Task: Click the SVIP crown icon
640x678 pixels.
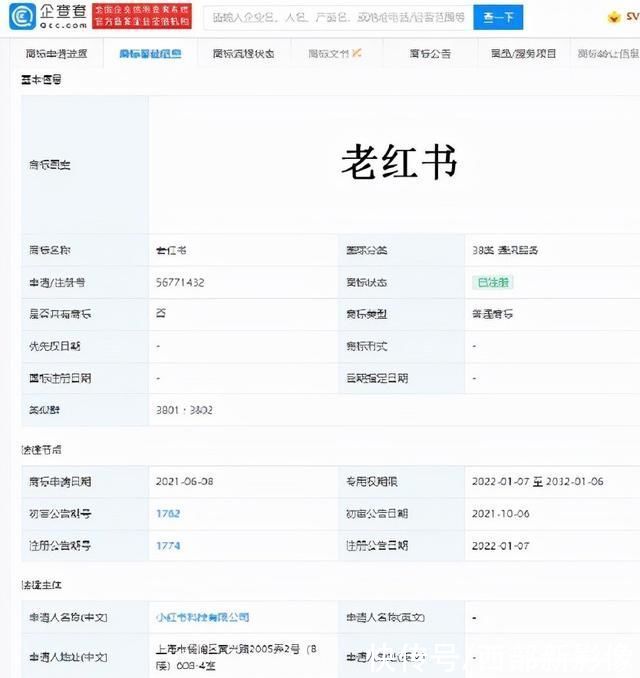Action: (614, 17)
